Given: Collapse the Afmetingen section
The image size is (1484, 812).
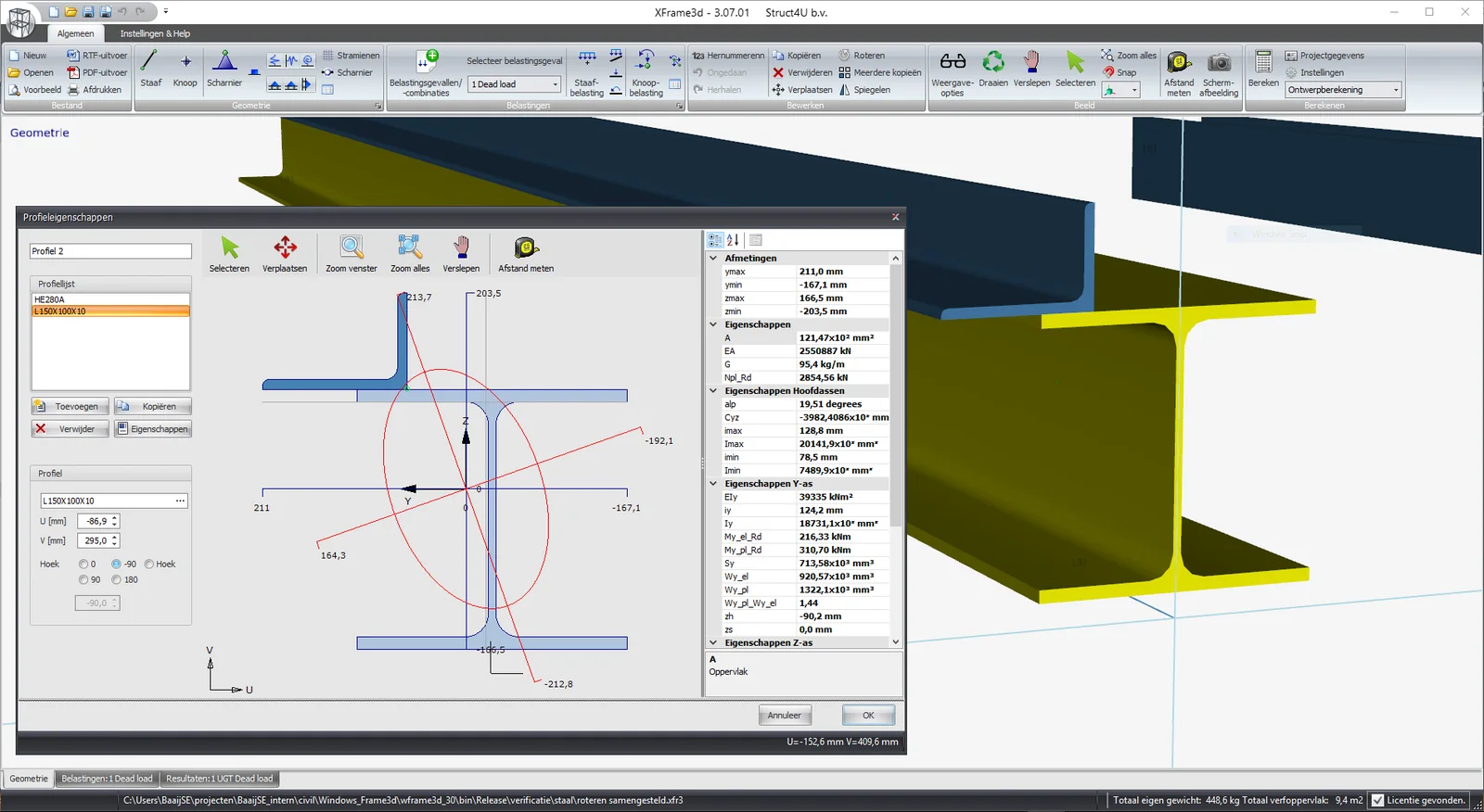Looking at the screenshot, I should coord(713,259).
